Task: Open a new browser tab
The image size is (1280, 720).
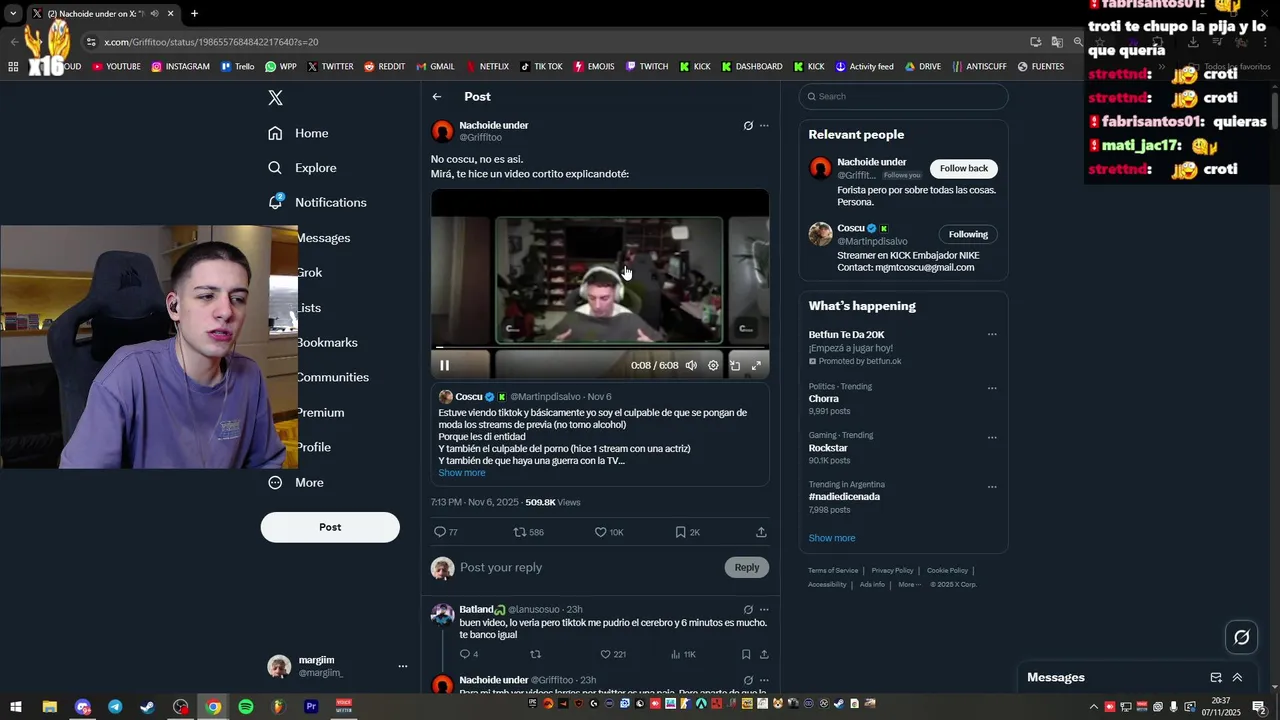Action: pyautogui.click(x=194, y=14)
